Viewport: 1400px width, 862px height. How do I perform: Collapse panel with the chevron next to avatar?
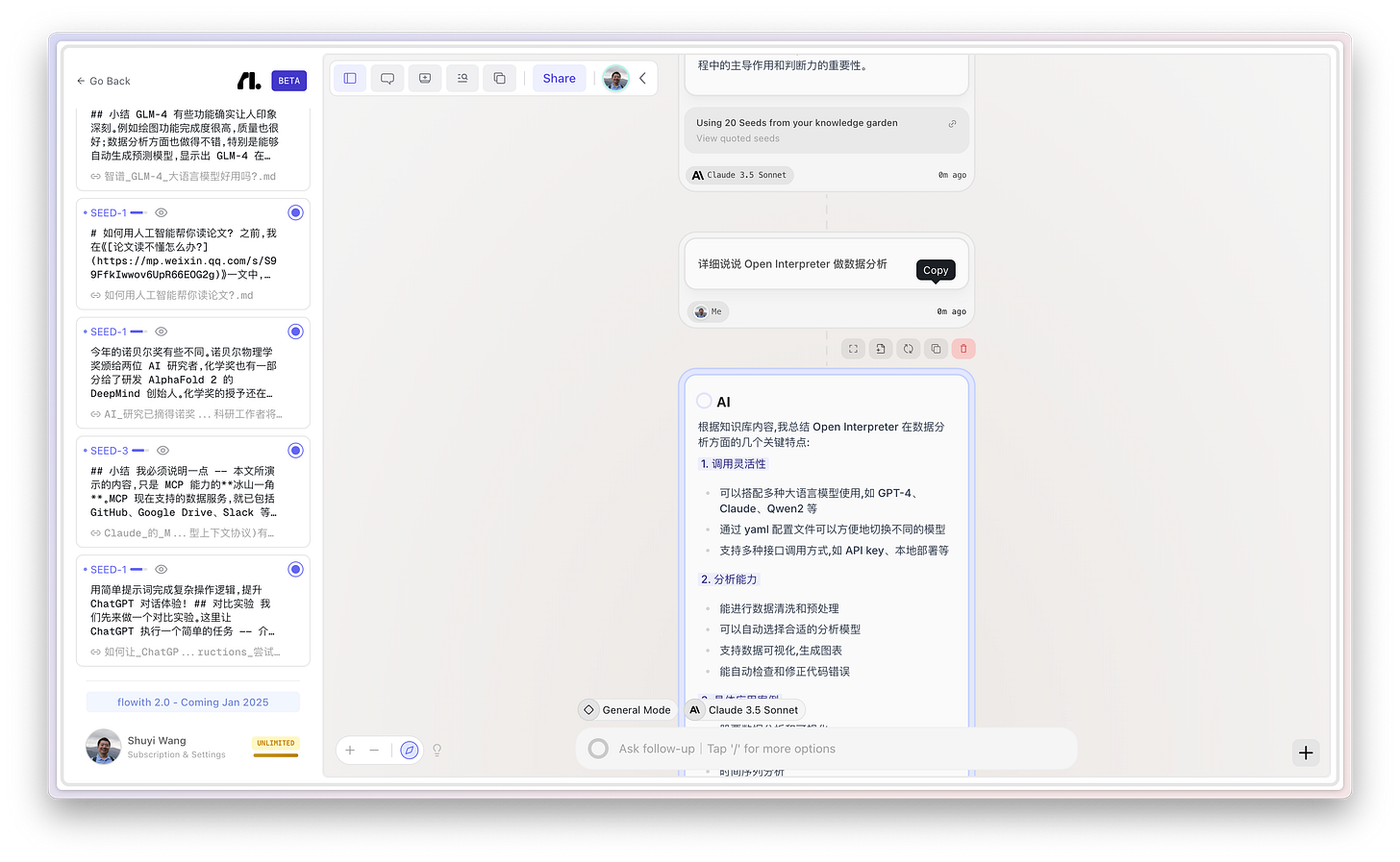[642, 78]
